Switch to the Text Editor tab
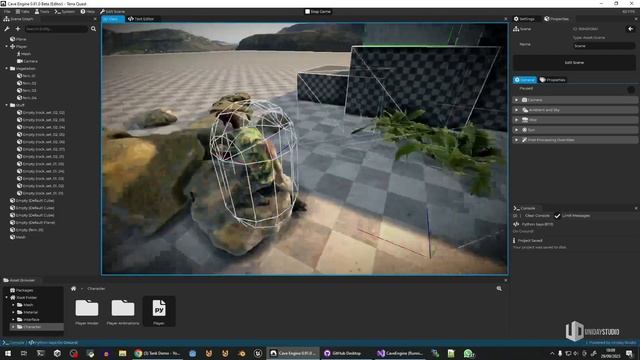Image resolution: width=640 pixels, height=360 pixels. 141,19
